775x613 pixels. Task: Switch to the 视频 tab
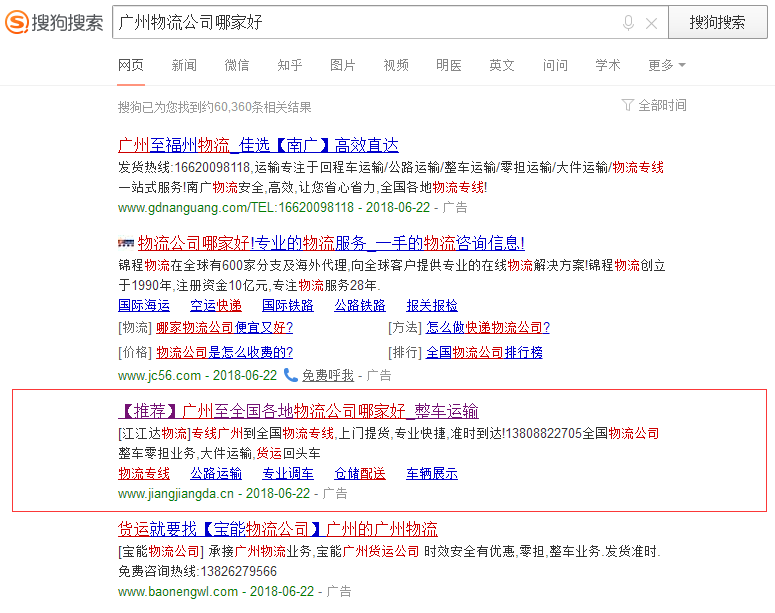(396, 65)
